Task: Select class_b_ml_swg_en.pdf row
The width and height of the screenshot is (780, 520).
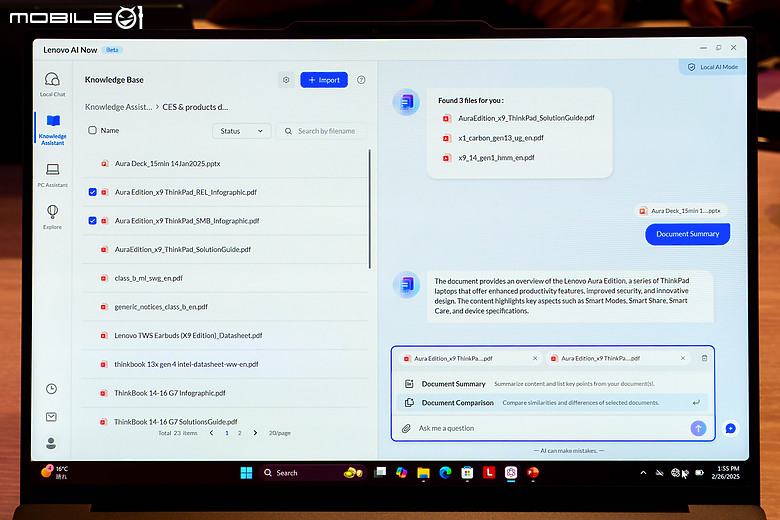Action: click(226, 278)
